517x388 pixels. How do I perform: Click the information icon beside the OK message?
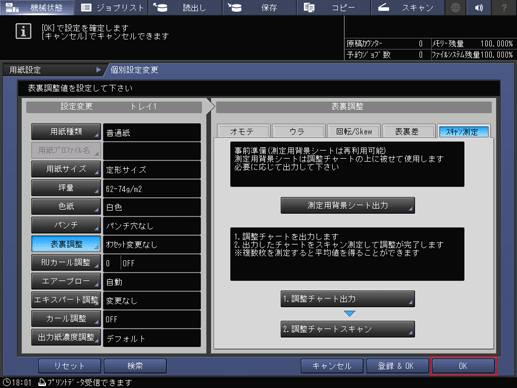(23, 31)
